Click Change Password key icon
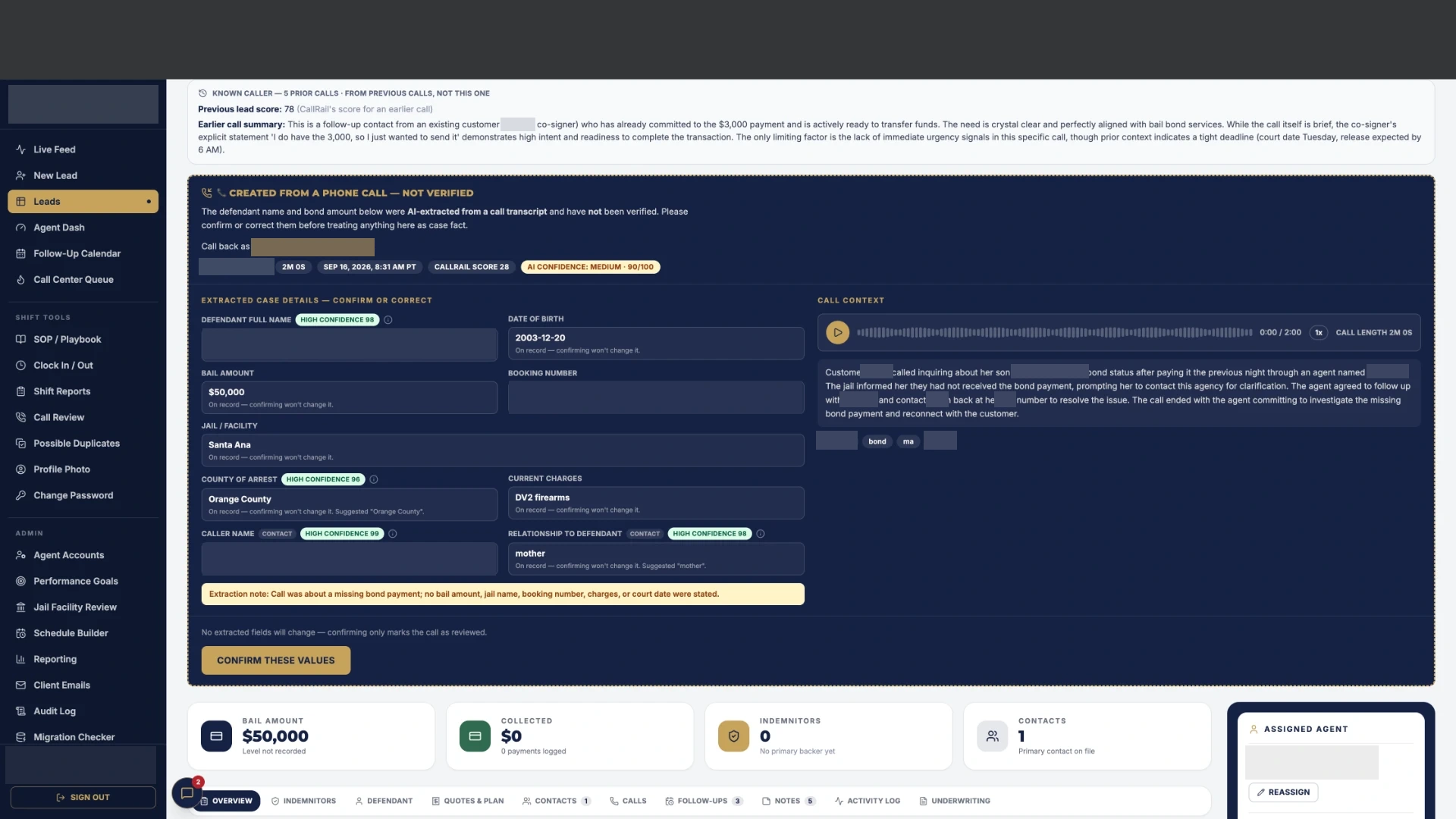1456x819 pixels. [20, 495]
